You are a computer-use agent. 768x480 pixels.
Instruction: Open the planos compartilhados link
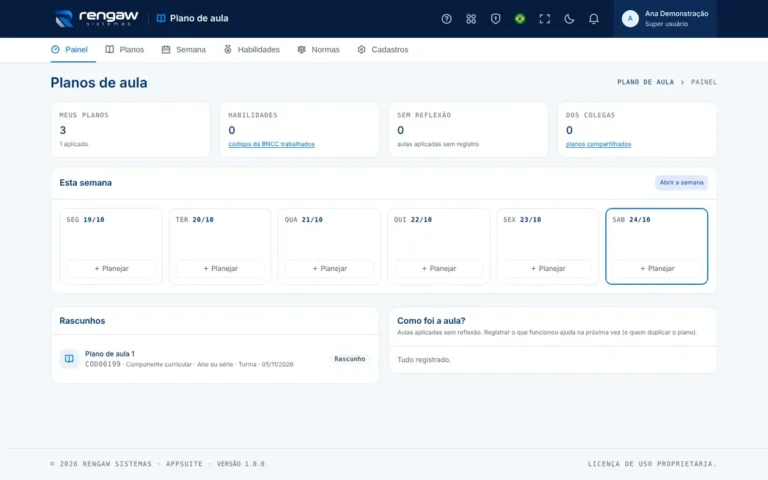point(598,144)
